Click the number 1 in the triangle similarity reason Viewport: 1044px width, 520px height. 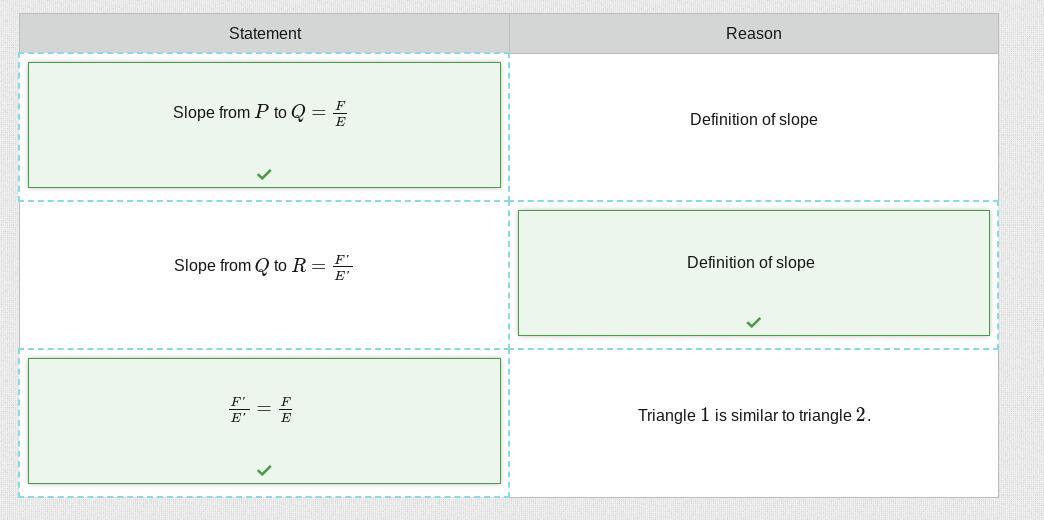click(x=705, y=415)
